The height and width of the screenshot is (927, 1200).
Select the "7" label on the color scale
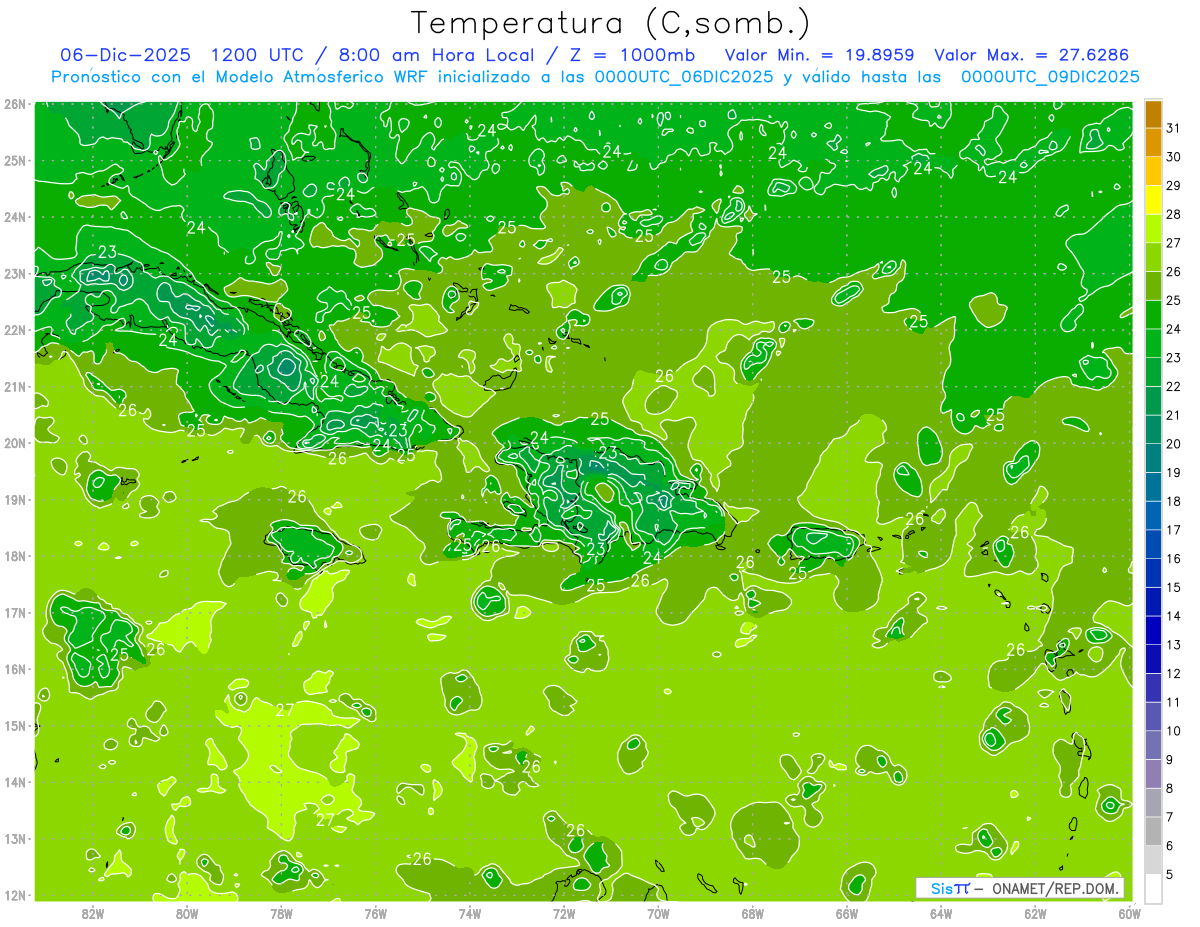[1170, 817]
